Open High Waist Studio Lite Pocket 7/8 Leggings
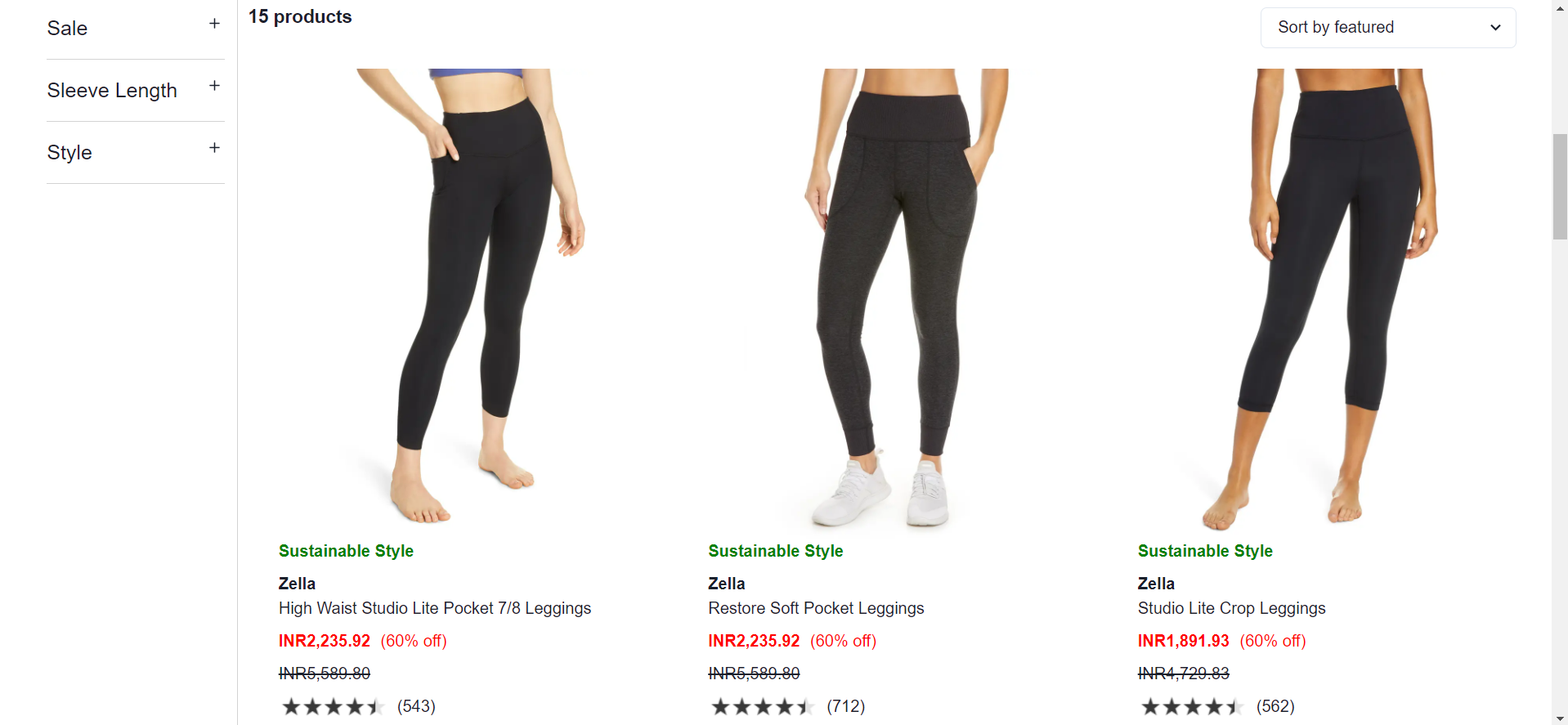This screenshot has width=1568, height=725. (x=435, y=608)
